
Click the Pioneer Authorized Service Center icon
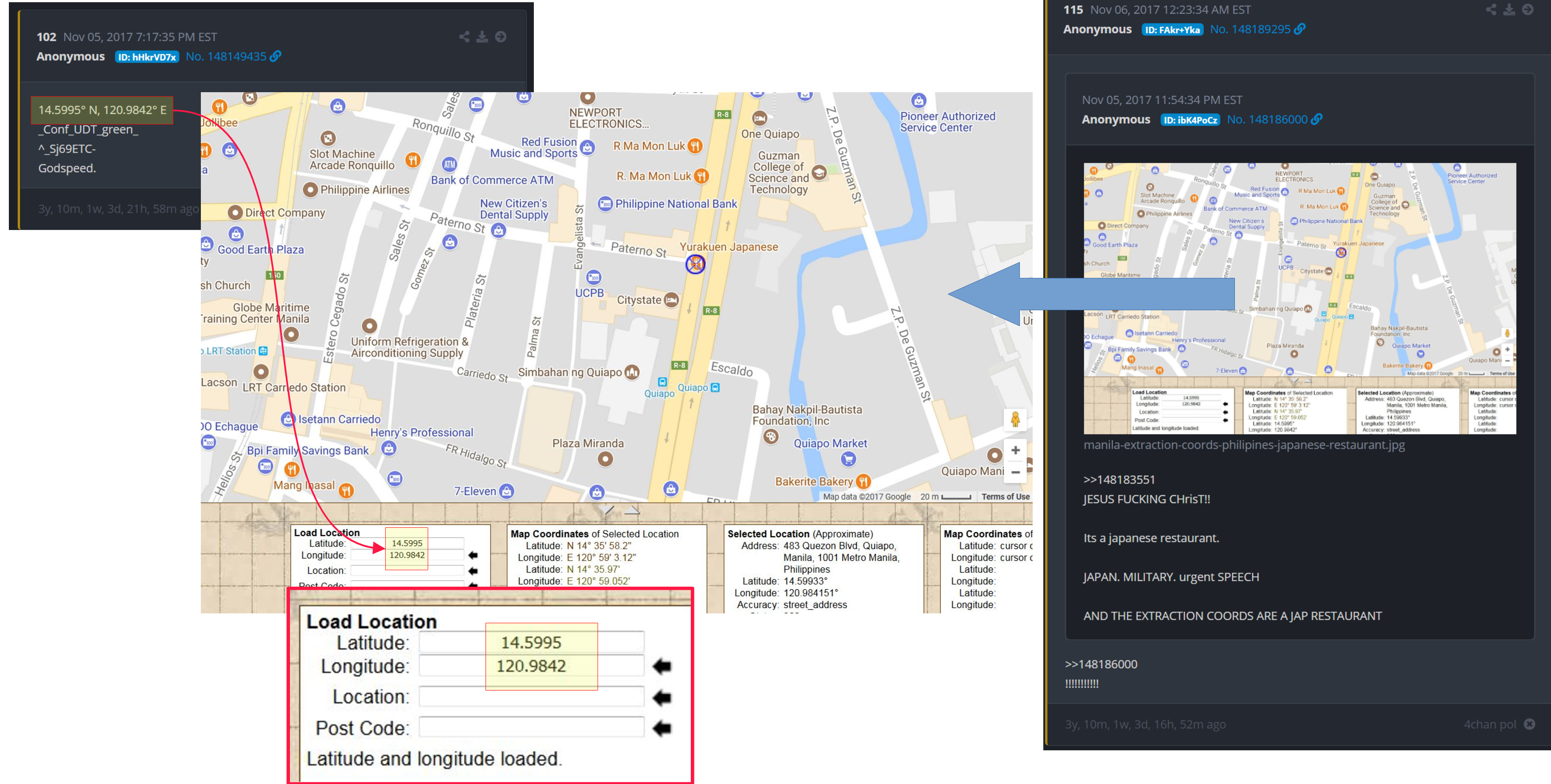click(918, 100)
